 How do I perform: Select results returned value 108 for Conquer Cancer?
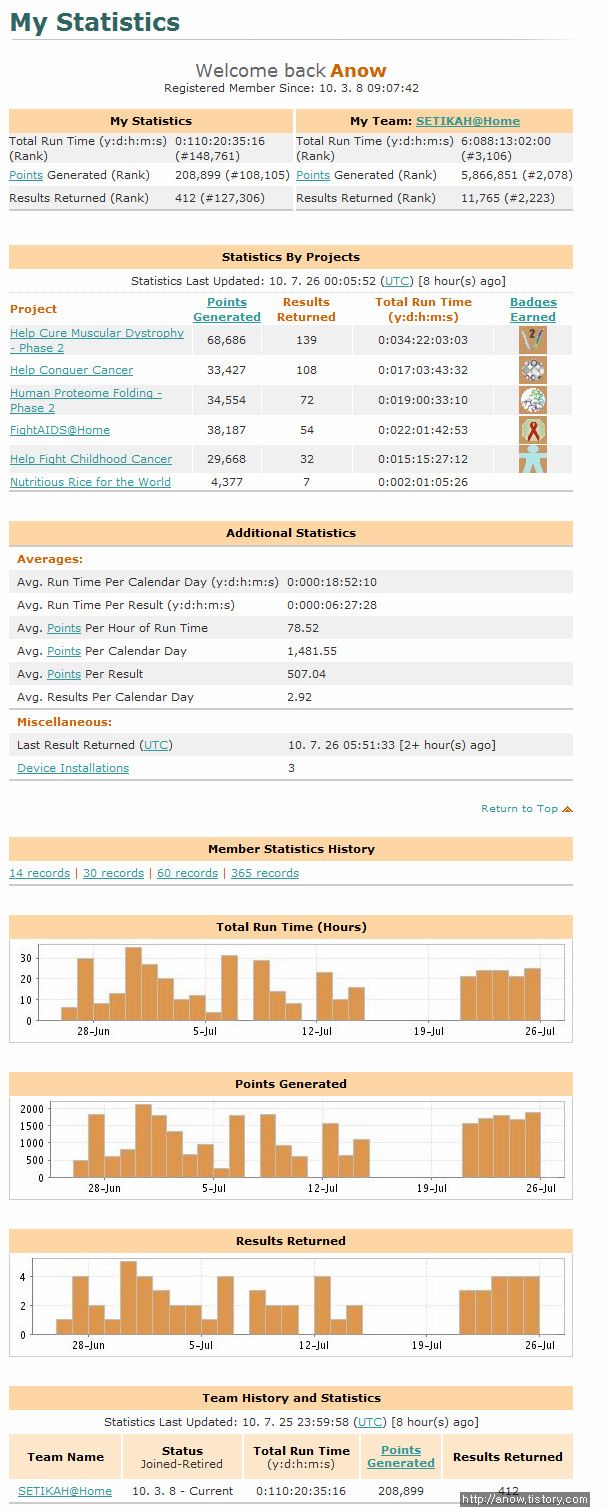coord(306,370)
